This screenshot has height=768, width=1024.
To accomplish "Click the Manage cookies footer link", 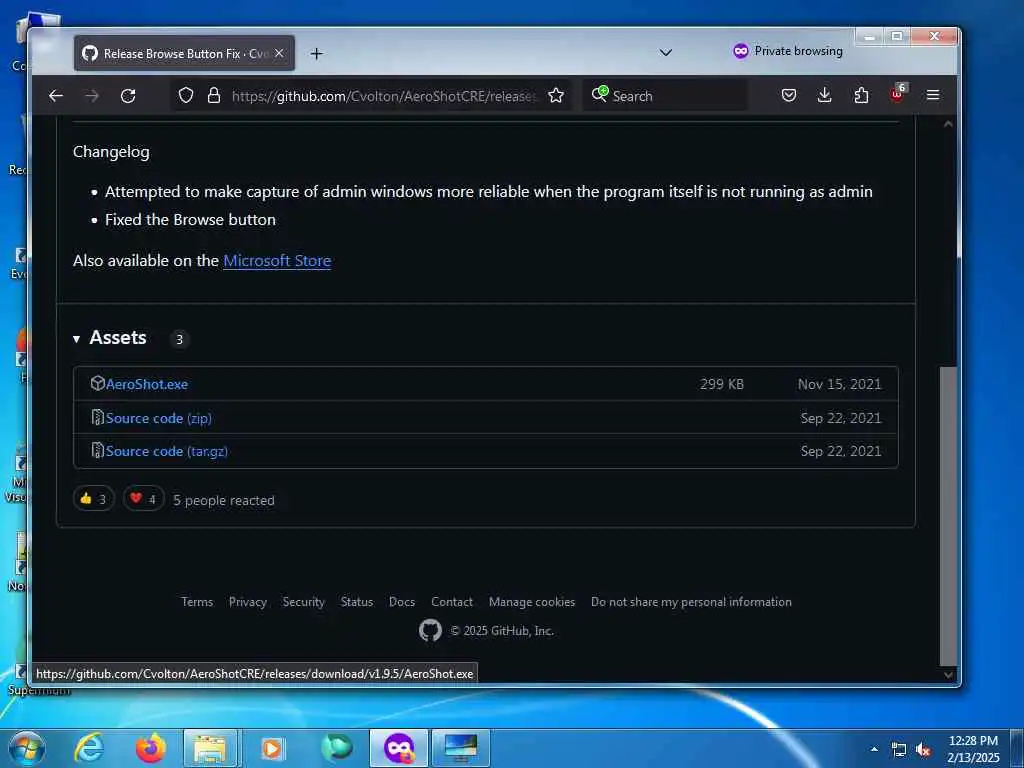I will tap(532, 602).
